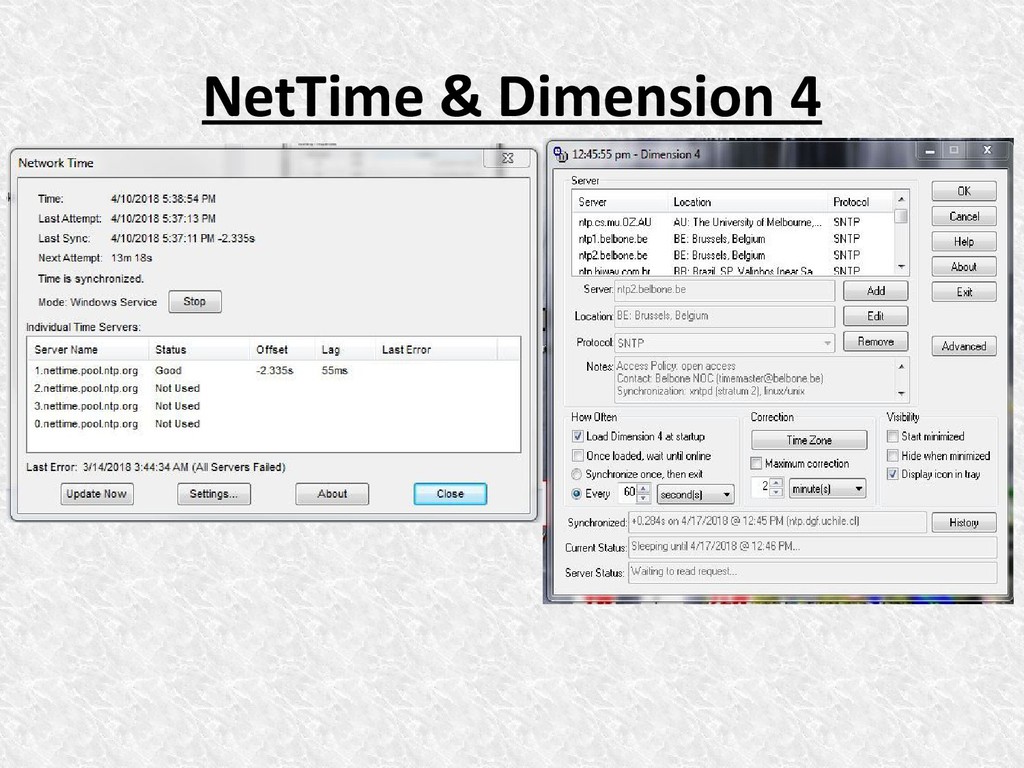
Task: Select ntp1.belbone.be server row
Action: pos(733,239)
